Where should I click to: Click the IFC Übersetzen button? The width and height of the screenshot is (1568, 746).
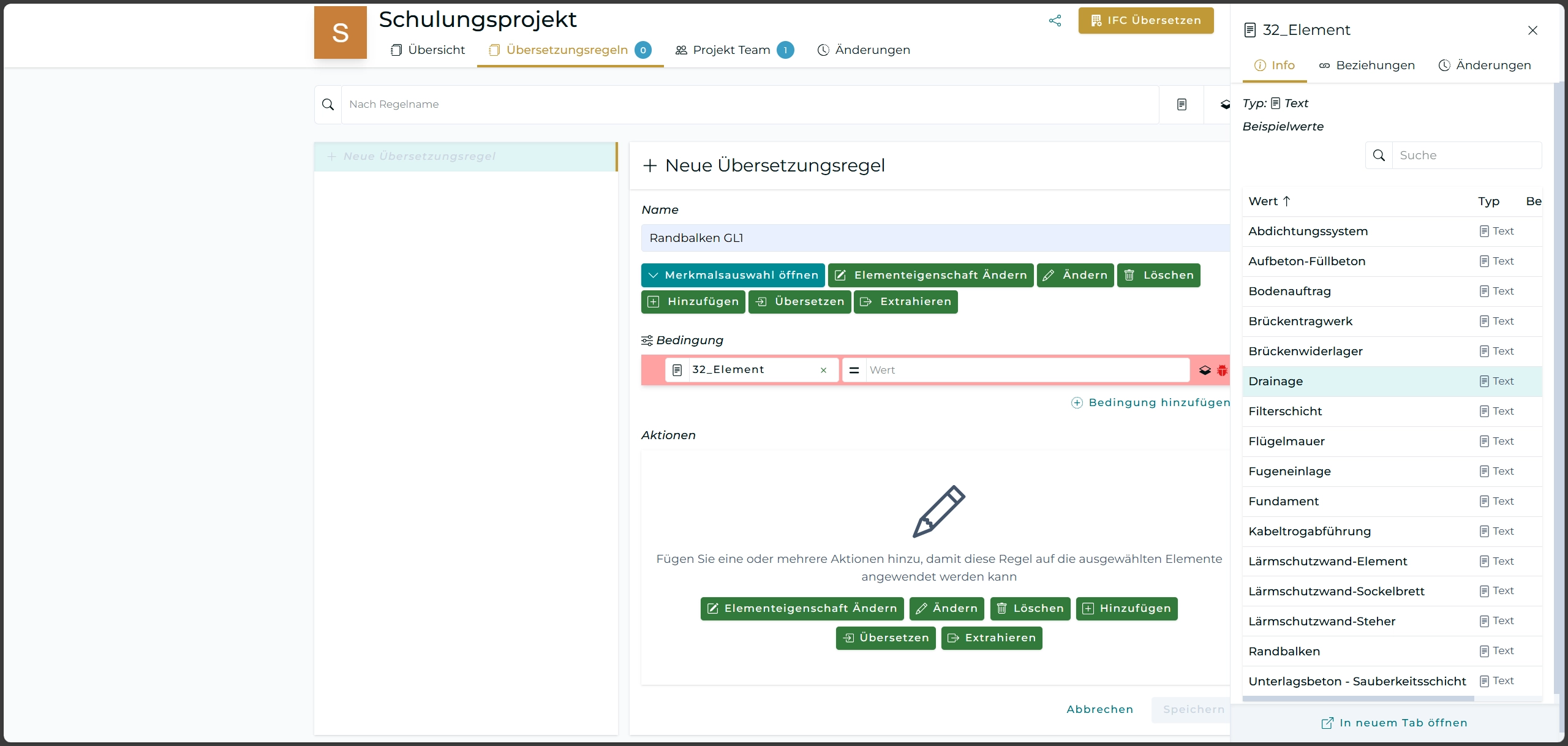tap(1145, 21)
